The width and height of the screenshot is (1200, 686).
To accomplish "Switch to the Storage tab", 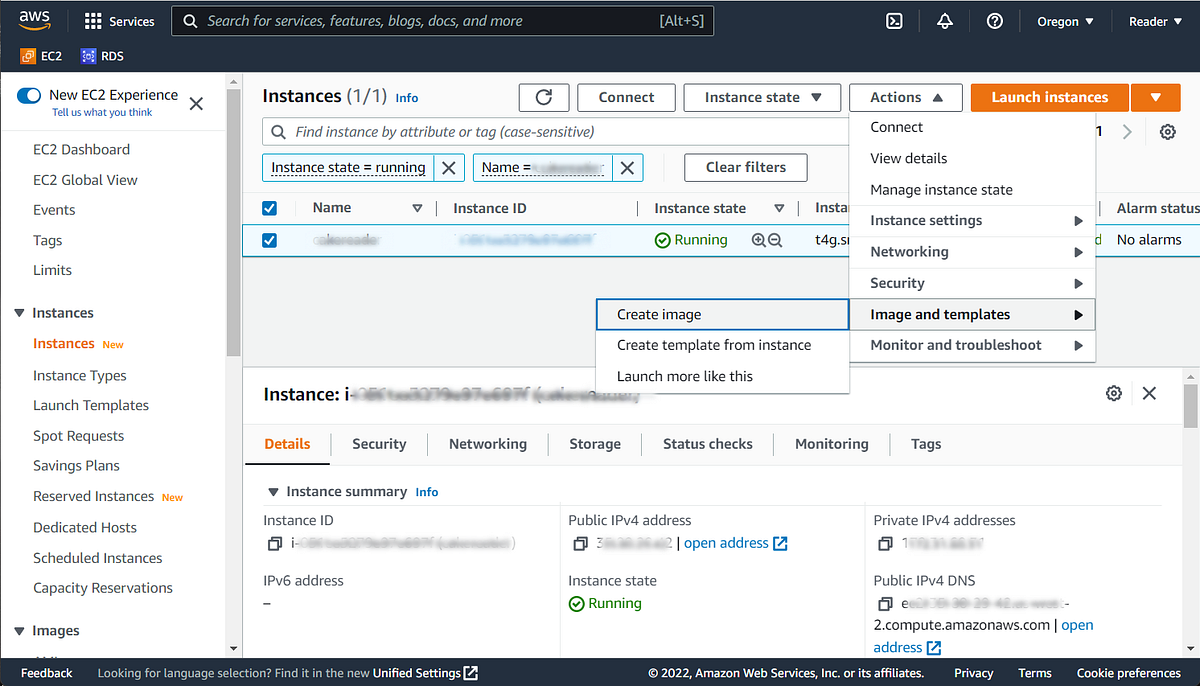I will 595,444.
